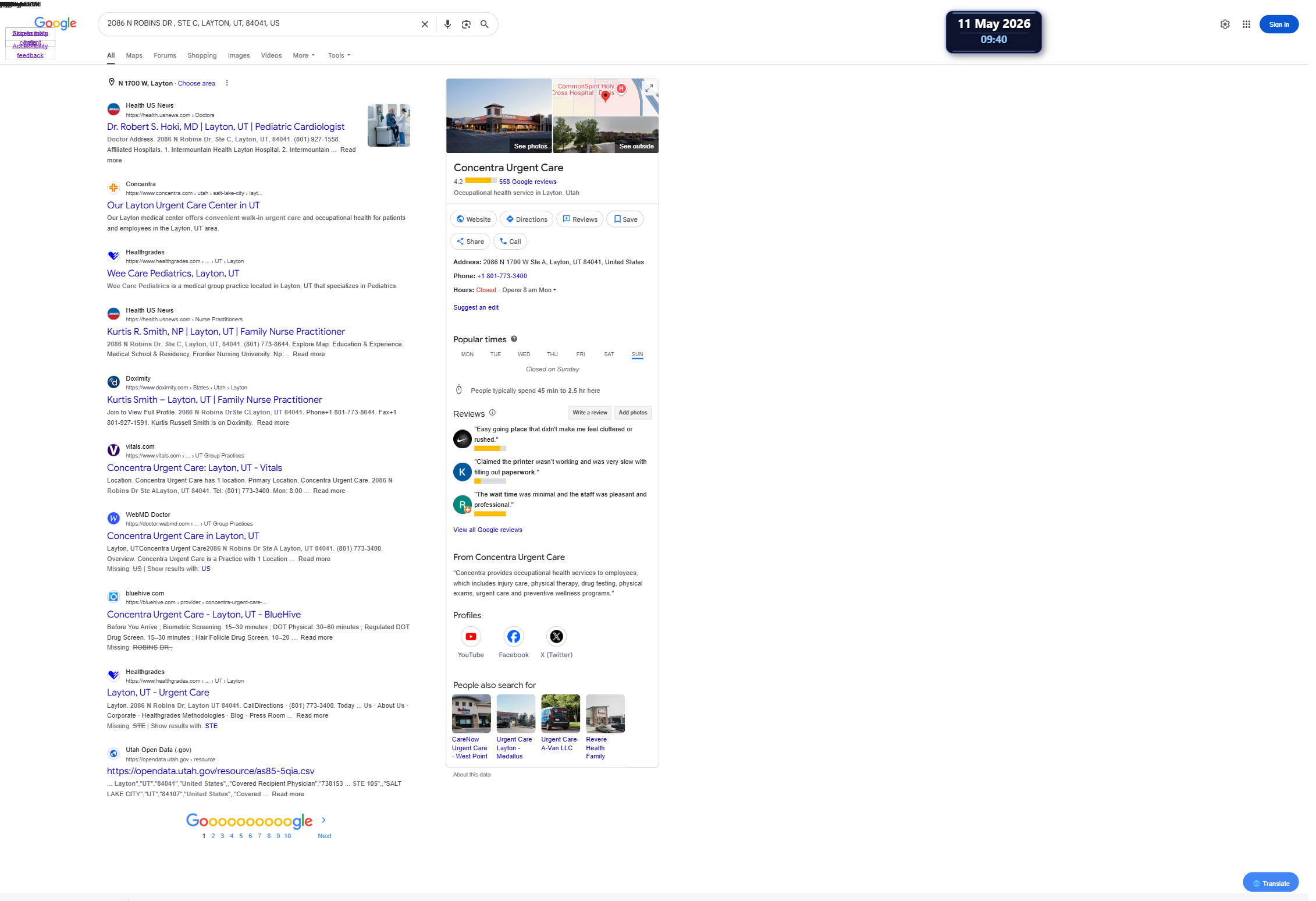Select MON in Popular times

click(467, 354)
